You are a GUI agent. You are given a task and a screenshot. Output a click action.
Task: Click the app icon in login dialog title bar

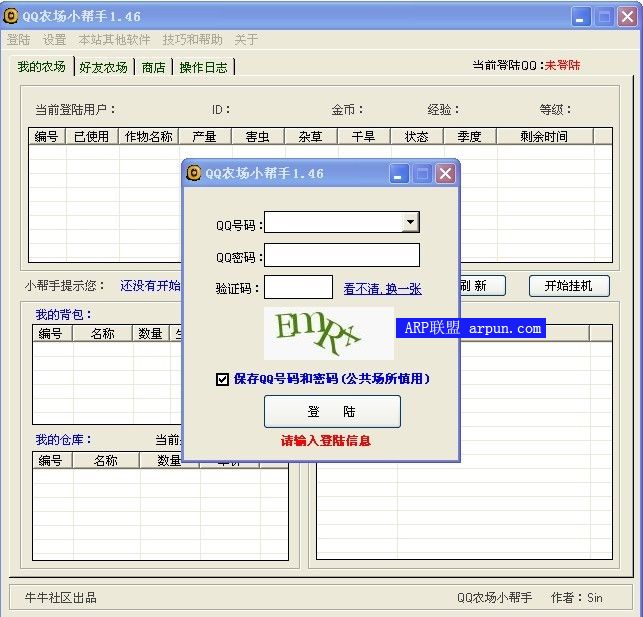[x=194, y=173]
